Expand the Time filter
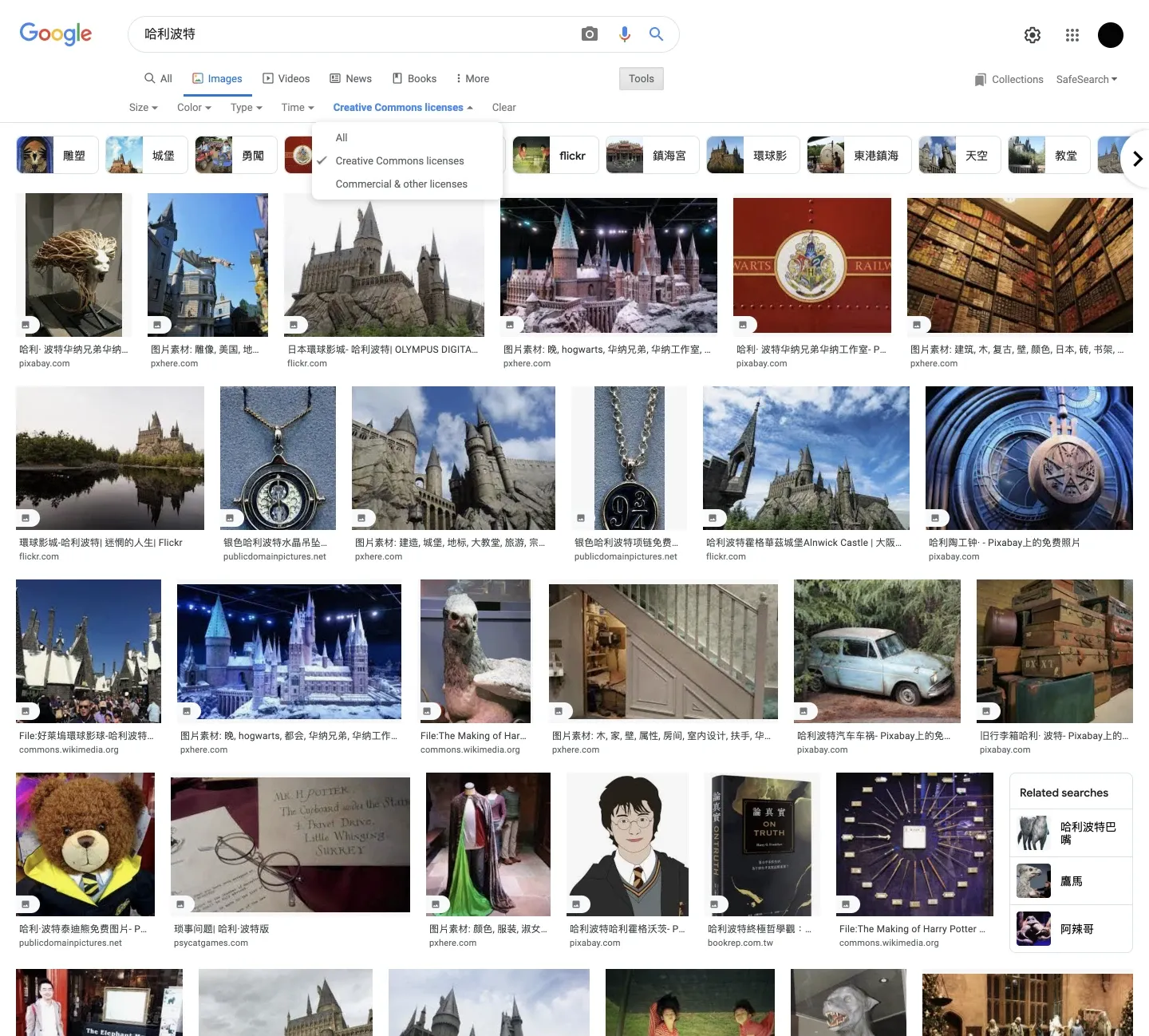This screenshot has width=1149, height=1036. tap(298, 108)
